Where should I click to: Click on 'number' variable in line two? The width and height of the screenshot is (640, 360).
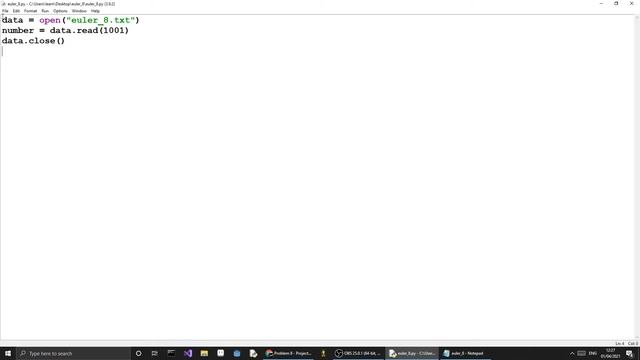[x=18, y=31]
